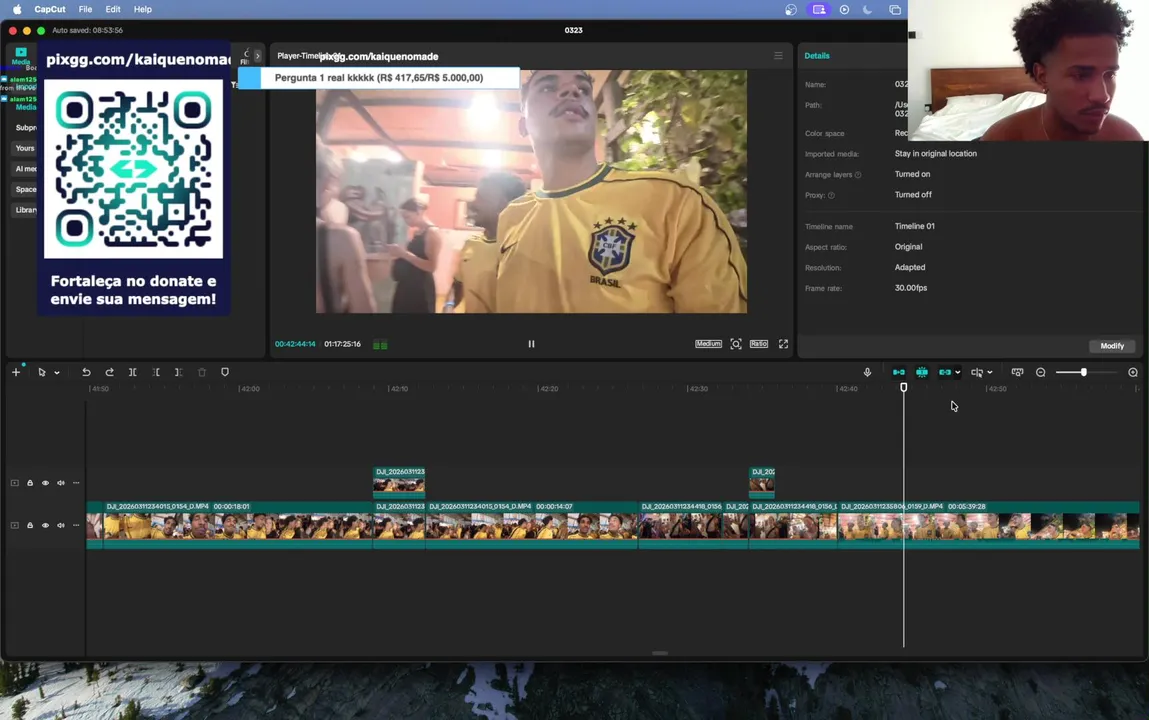This screenshot has width=1149, height=720.
Task: Click the timeline fit-to-view icon
Action: pyautogui.click(x=1017, y=372)
